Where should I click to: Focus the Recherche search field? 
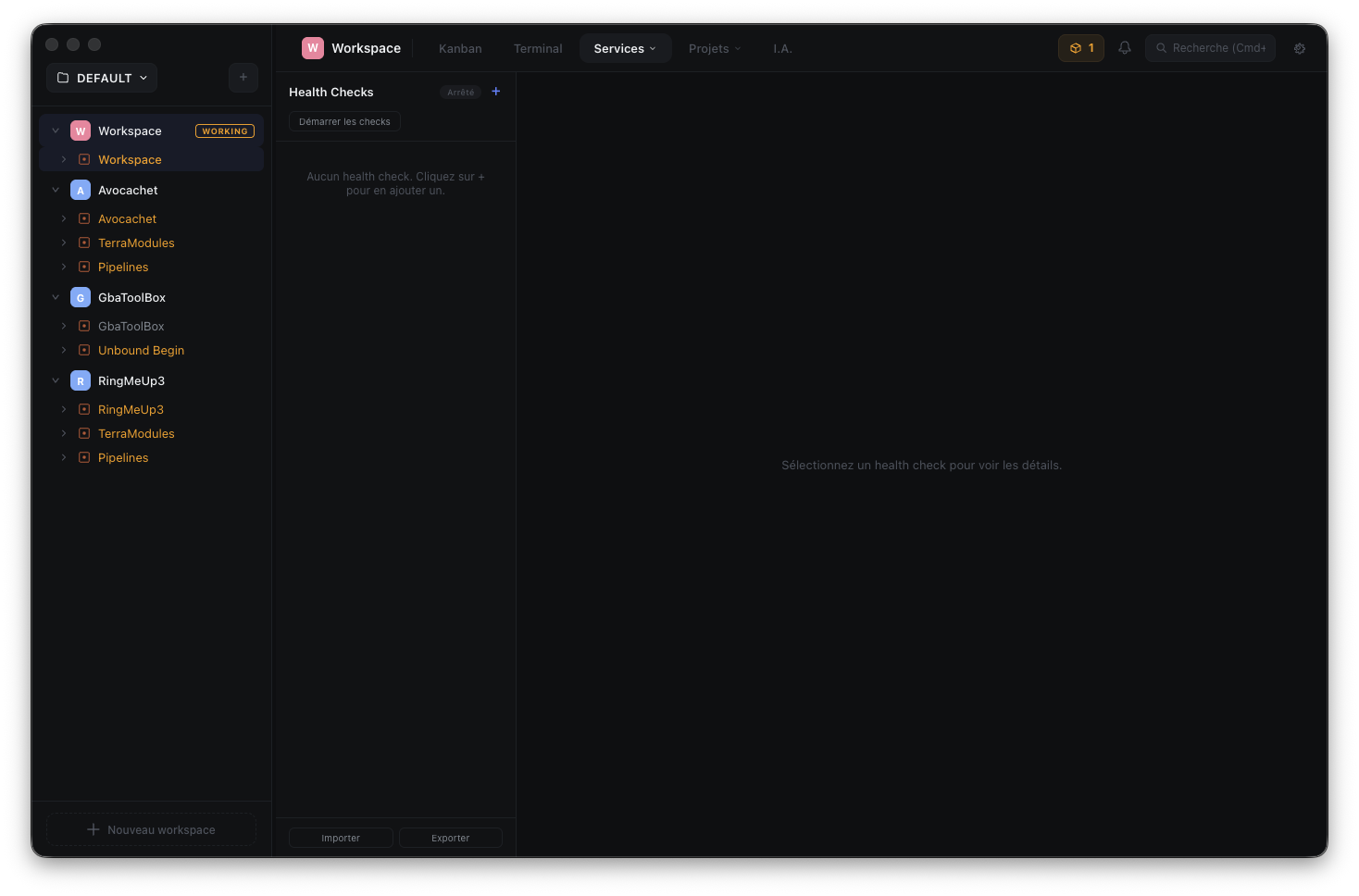click(x=1211, y=48)
